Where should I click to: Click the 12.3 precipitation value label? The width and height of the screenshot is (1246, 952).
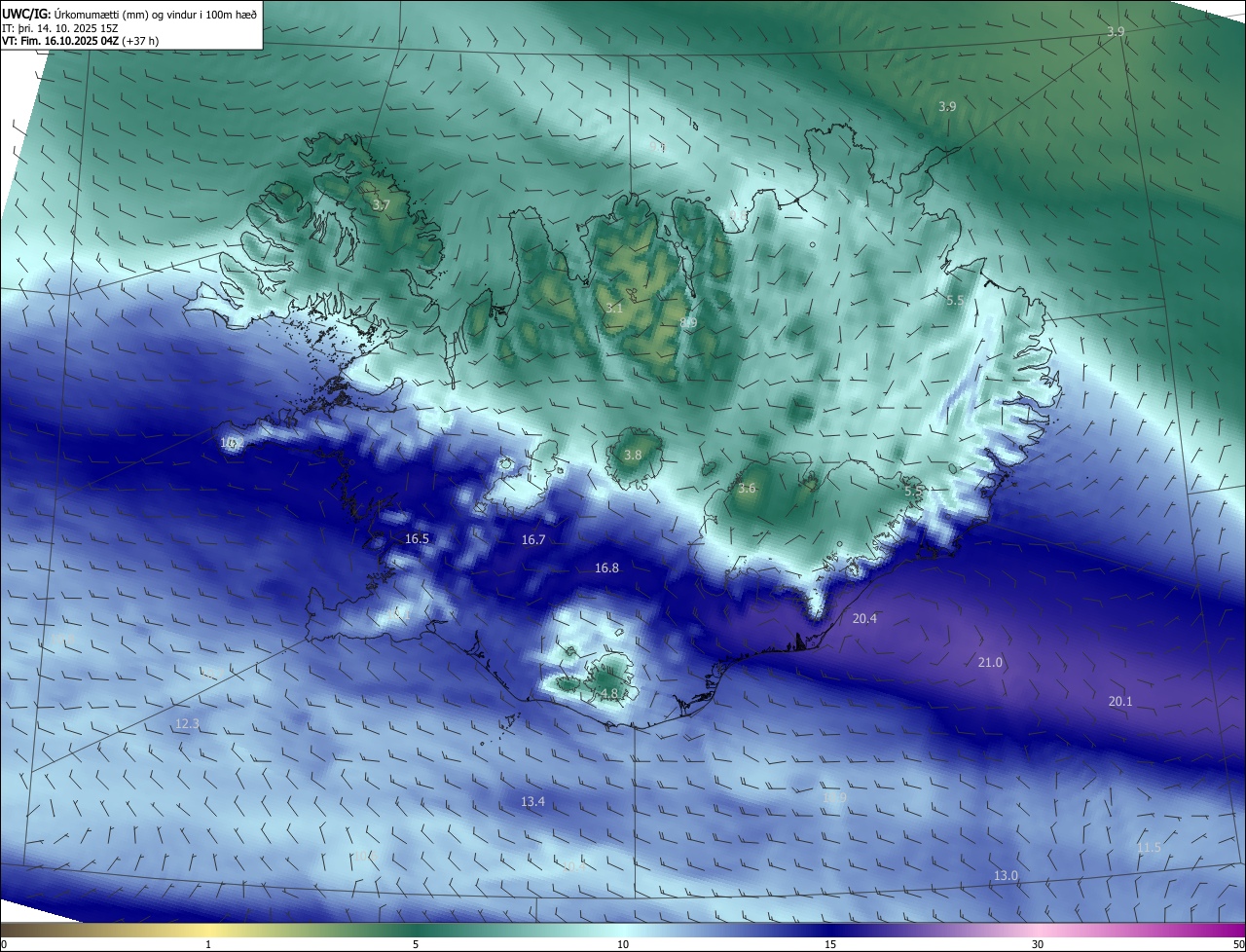(187, 723)
